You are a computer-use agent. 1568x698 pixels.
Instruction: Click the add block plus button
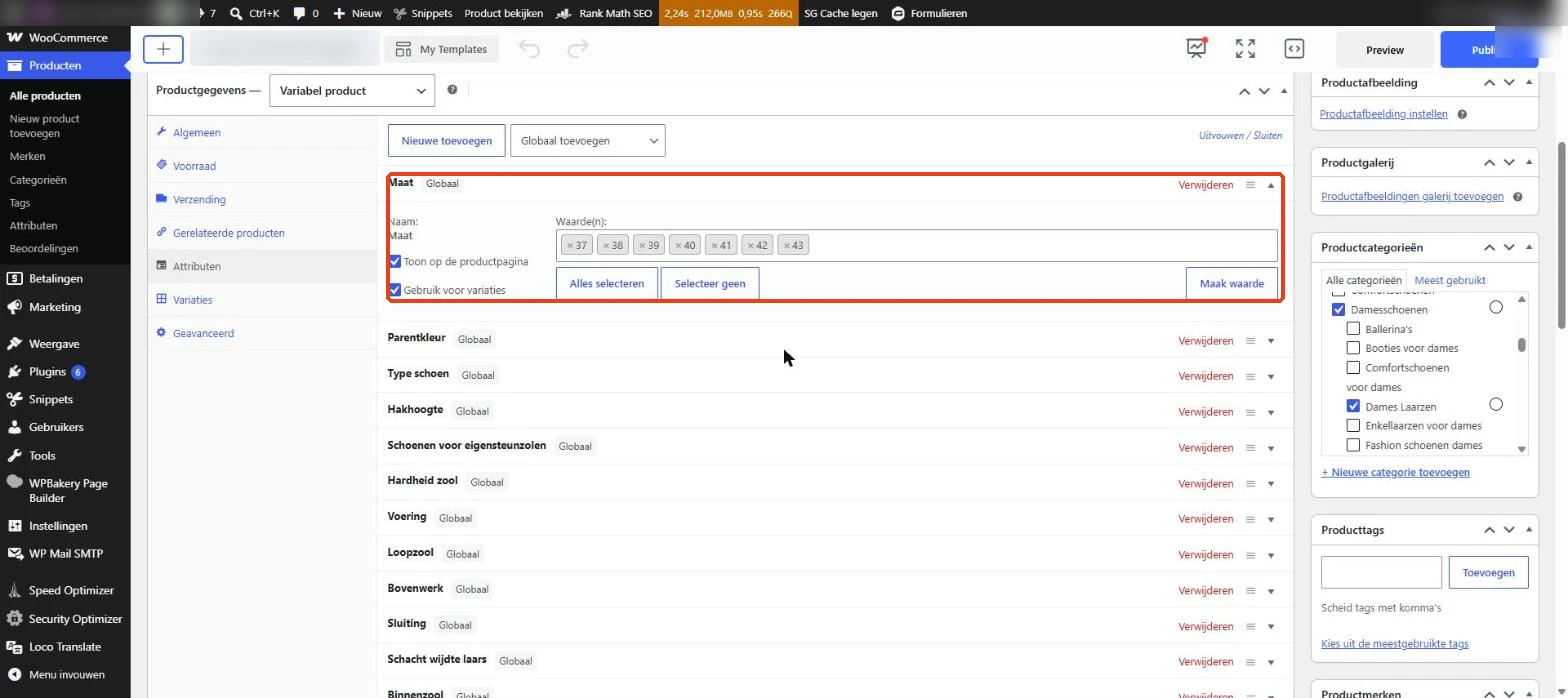tap(163, 49)
